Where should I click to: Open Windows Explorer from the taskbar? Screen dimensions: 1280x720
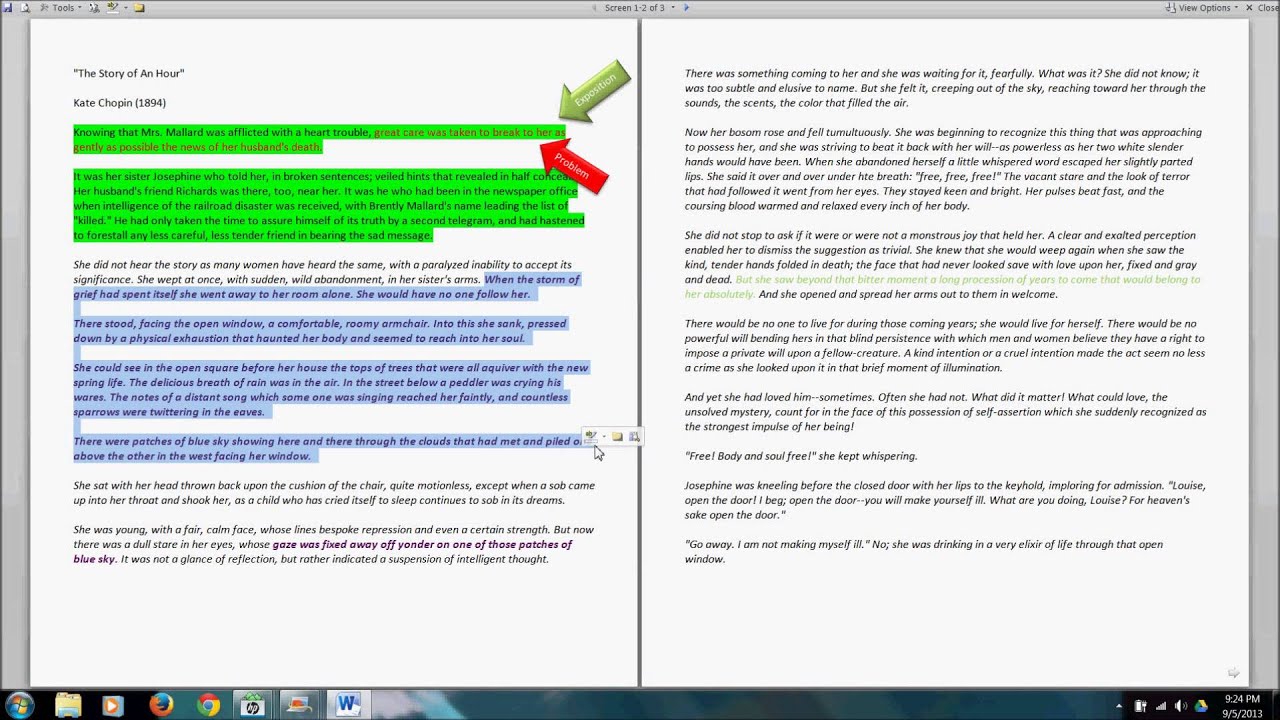68,705
